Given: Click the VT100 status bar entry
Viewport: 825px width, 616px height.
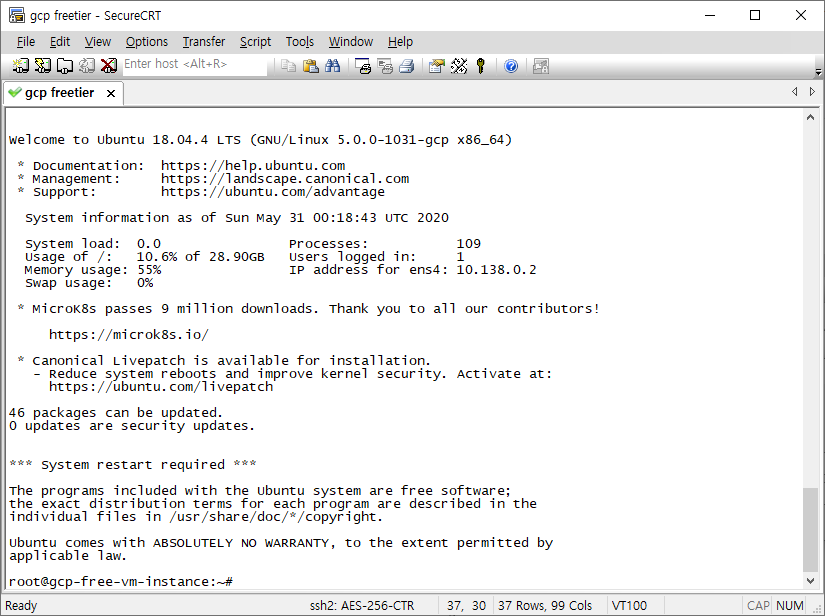Looking at the screenshot, I should coord(629,606).
